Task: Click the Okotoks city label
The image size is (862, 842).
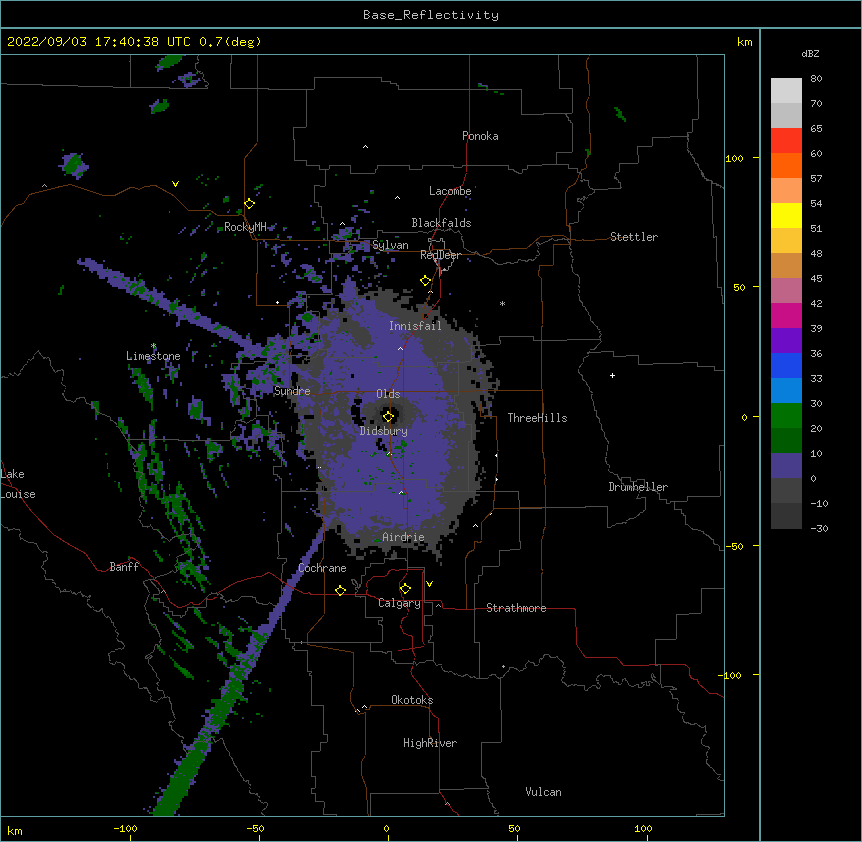Action: tap(412, 700)
